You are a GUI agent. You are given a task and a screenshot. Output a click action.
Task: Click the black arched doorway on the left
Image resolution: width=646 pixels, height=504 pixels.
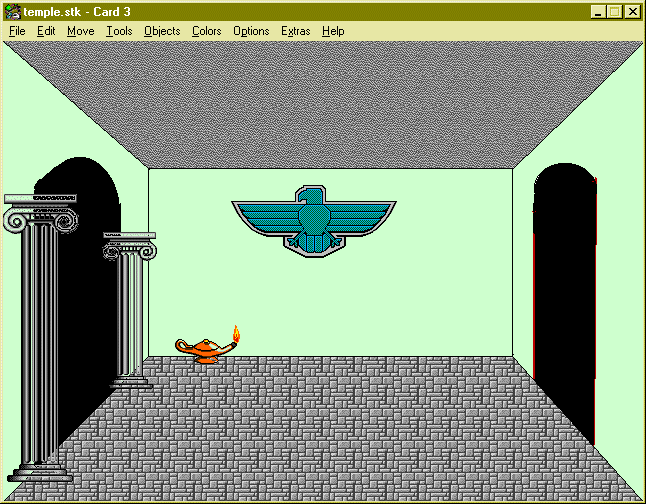point(89,288)
